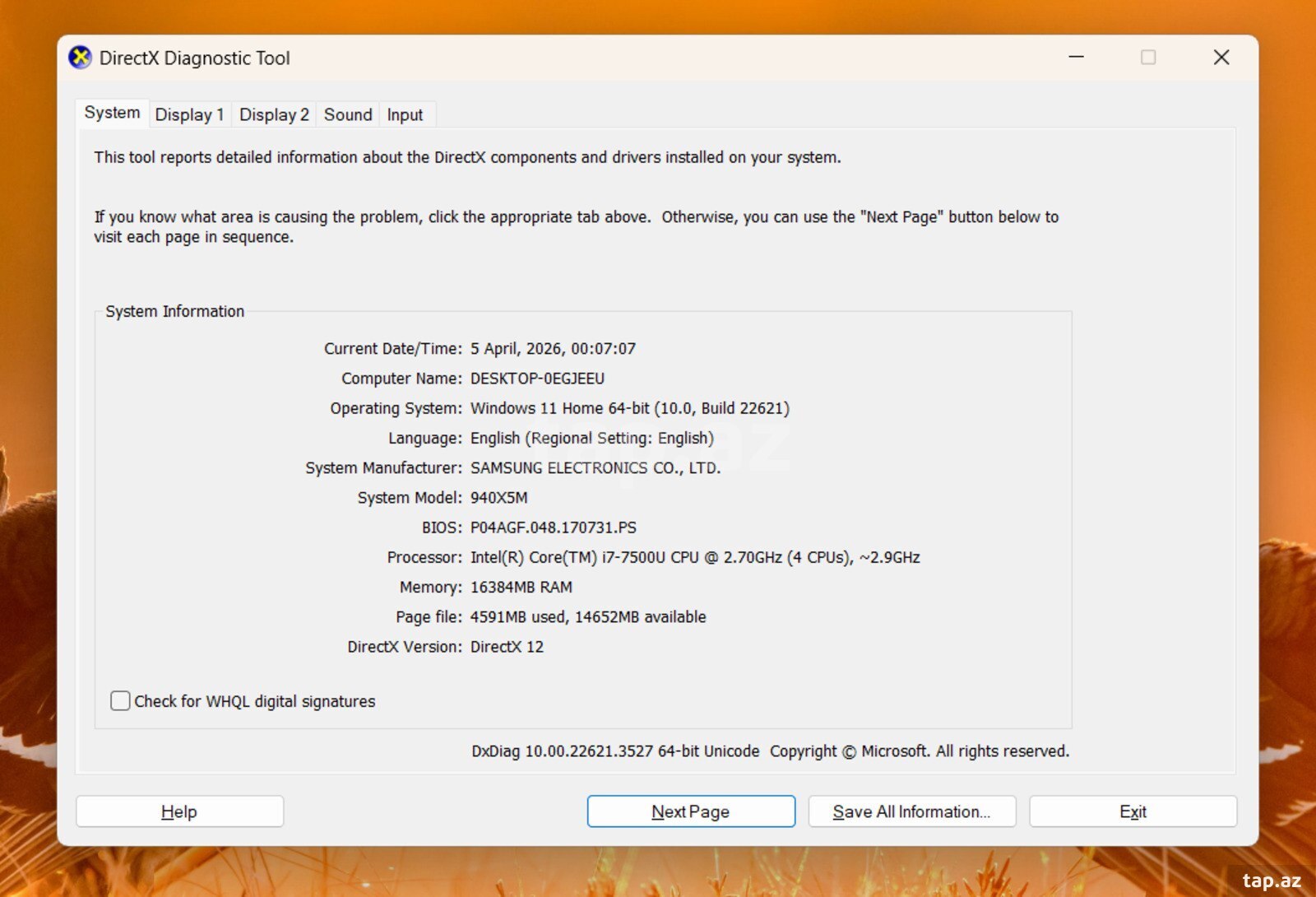
Task: Click the DirectX Diagnostic Tool title icon
Action: click(x=80, y=58)
